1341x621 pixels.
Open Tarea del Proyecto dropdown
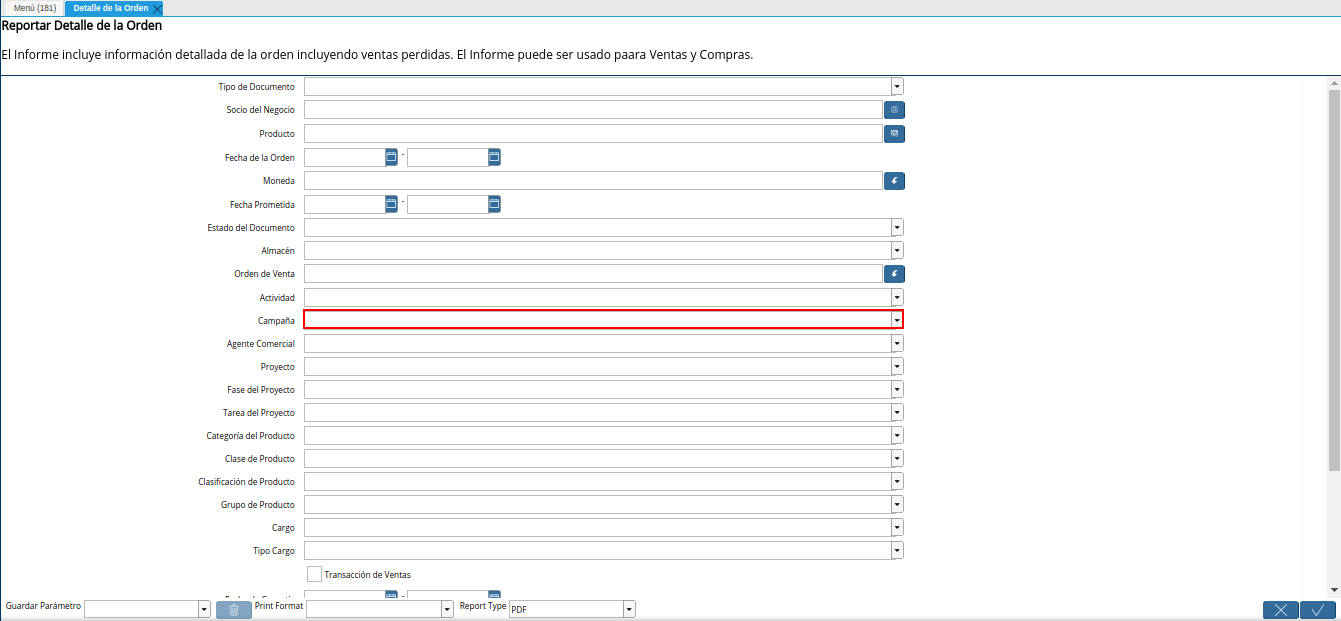click(x=897, y=413)
